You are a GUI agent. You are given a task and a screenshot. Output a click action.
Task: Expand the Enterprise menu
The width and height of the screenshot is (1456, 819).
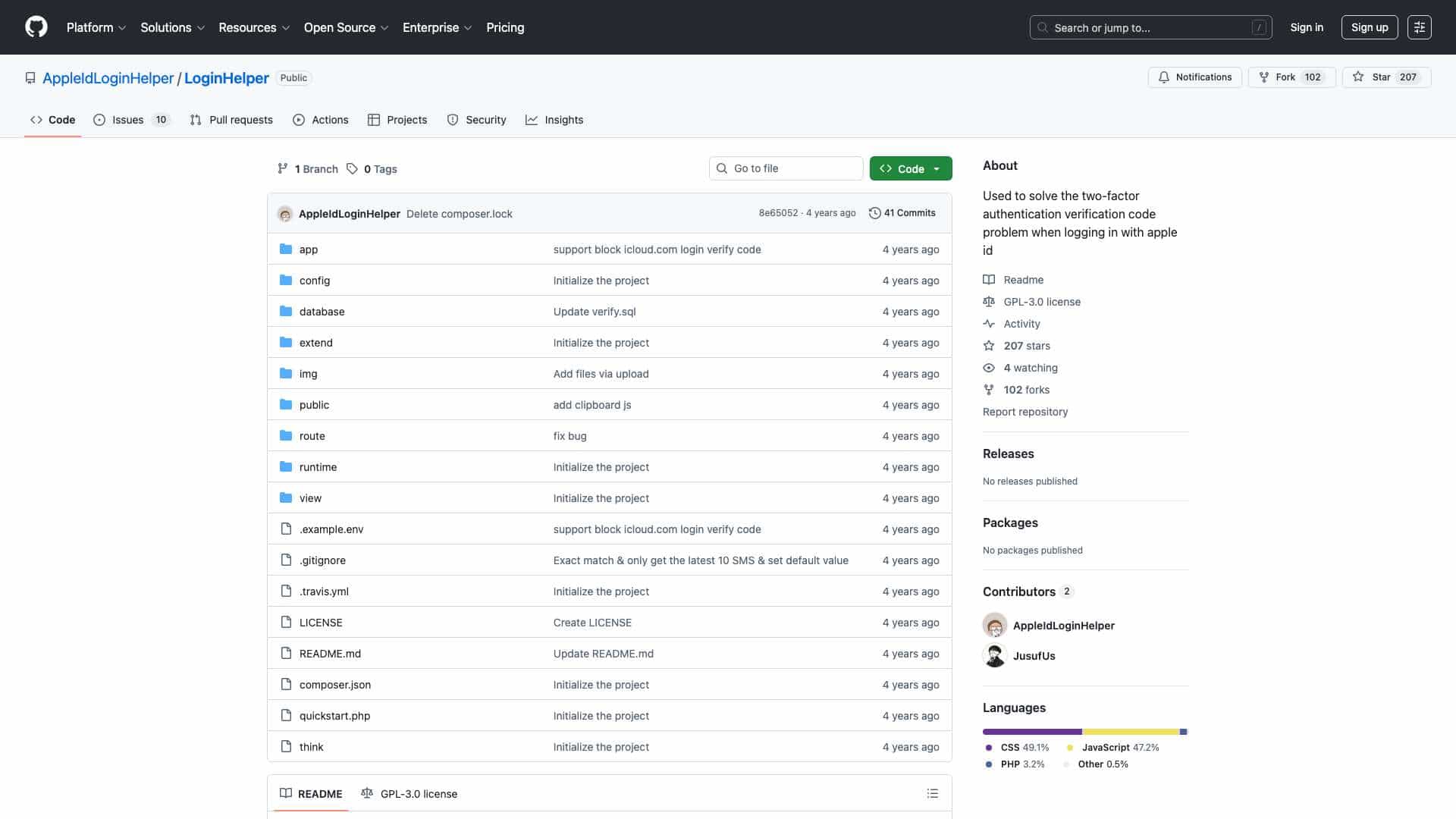click(438, 27)
